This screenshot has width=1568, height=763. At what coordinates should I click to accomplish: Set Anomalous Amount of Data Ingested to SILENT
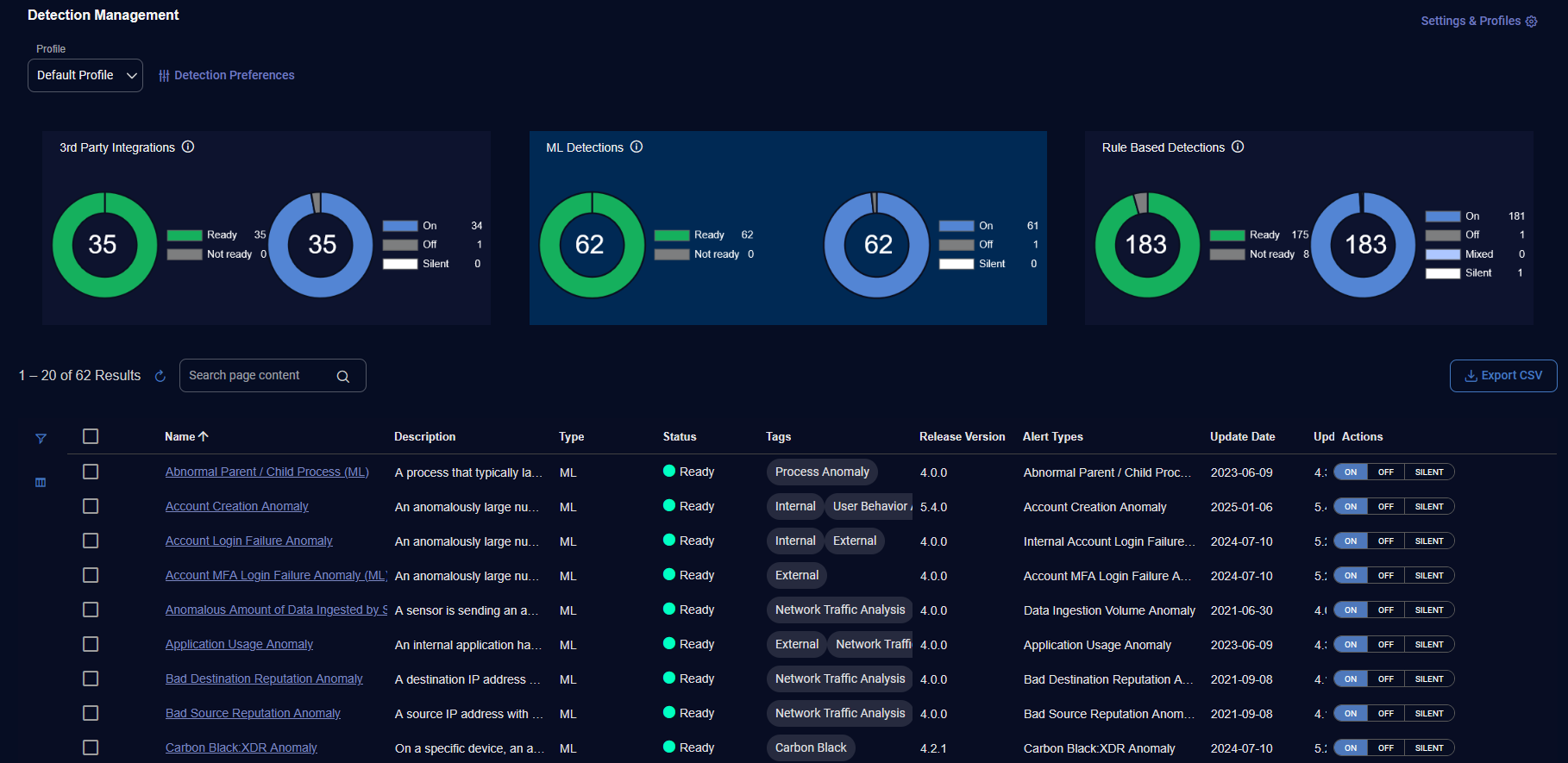pos(1429,610)
